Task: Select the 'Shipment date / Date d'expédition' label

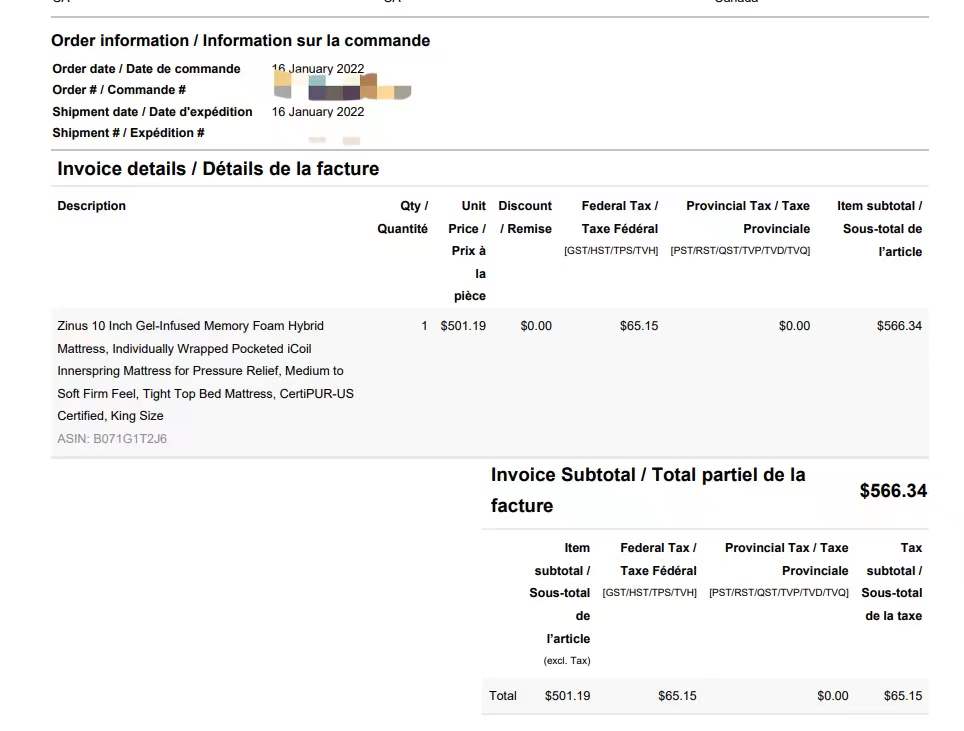Action: click(152, 112)
